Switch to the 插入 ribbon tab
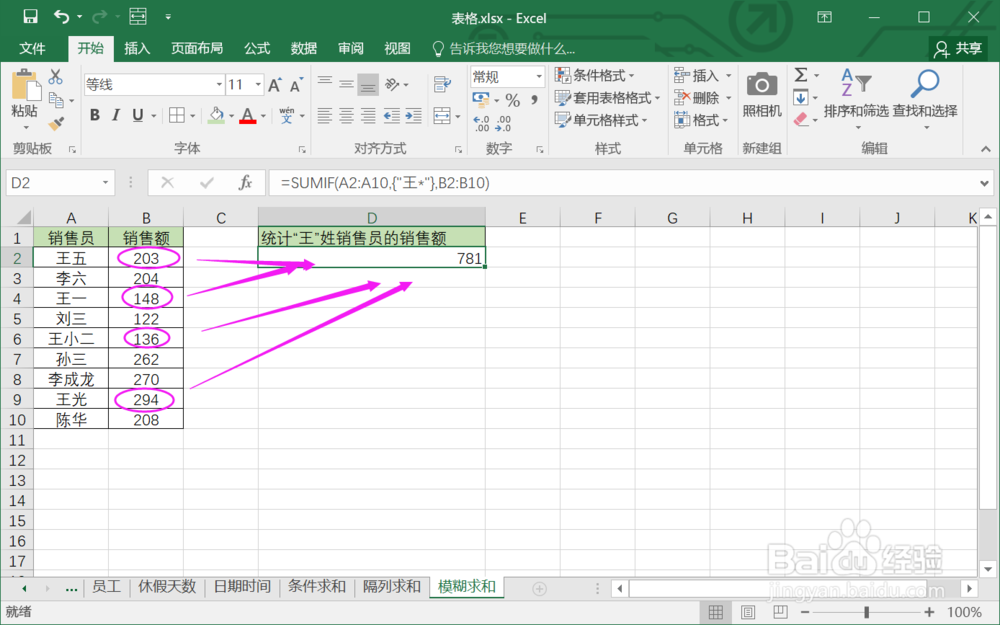This screenshot has width=1000, height=625. click(x=136, y=48)
